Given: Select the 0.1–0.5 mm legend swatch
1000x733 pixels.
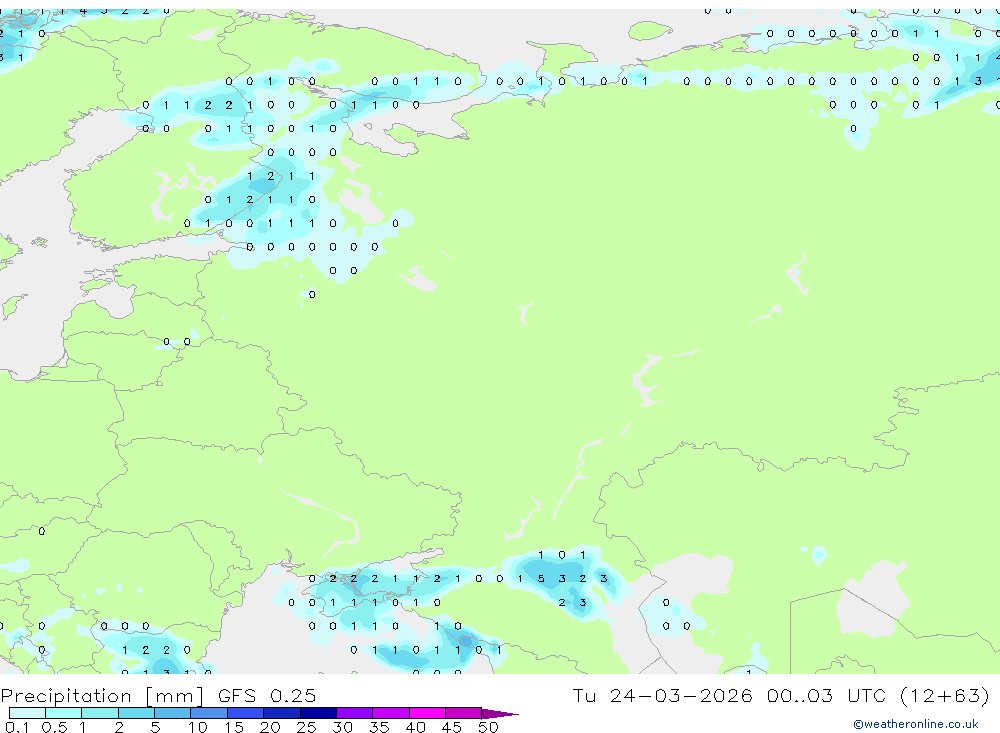Looking at the screenshot, I should pyautogui.click(x=27, y=713).
